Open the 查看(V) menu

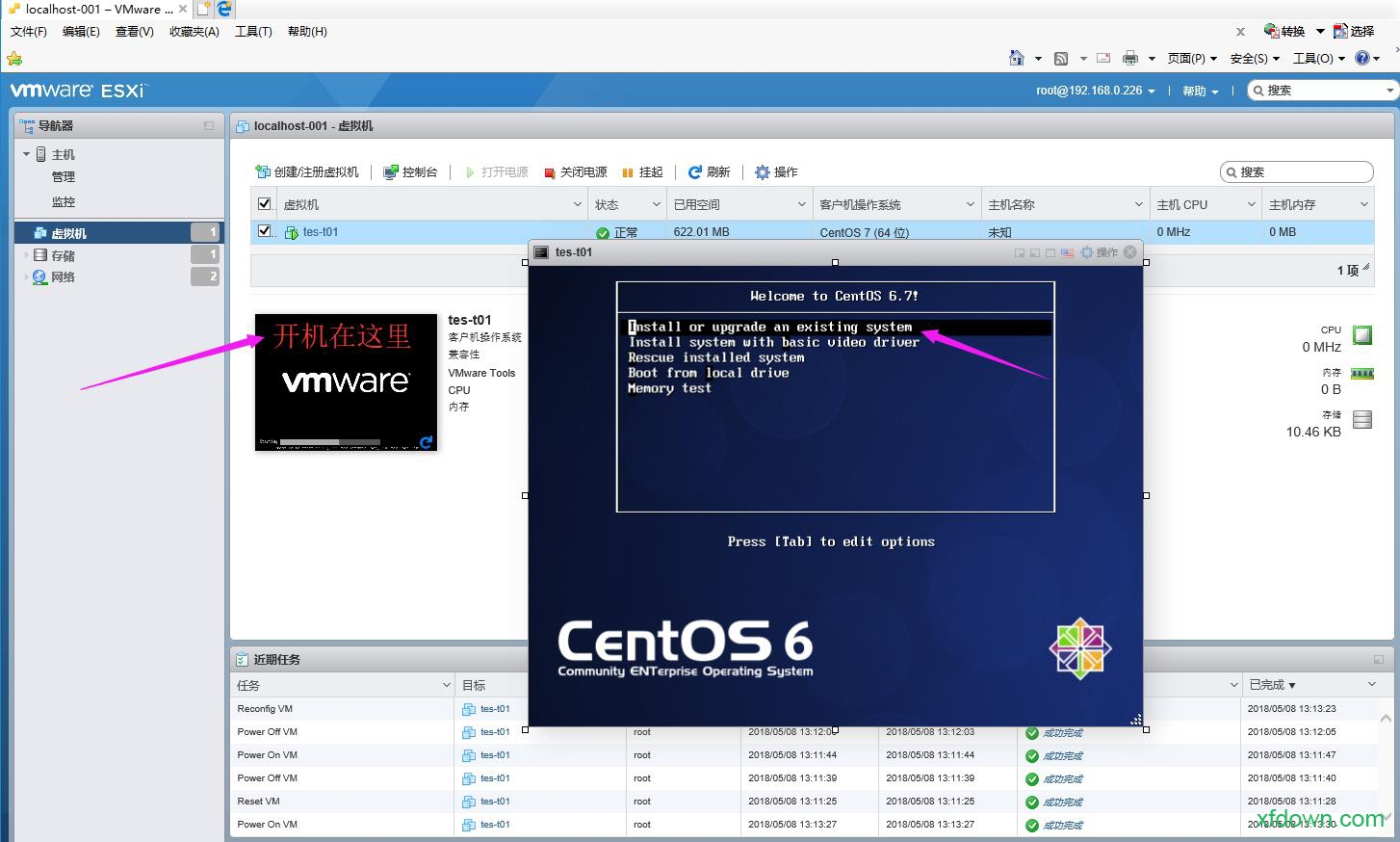coord(134,31)
